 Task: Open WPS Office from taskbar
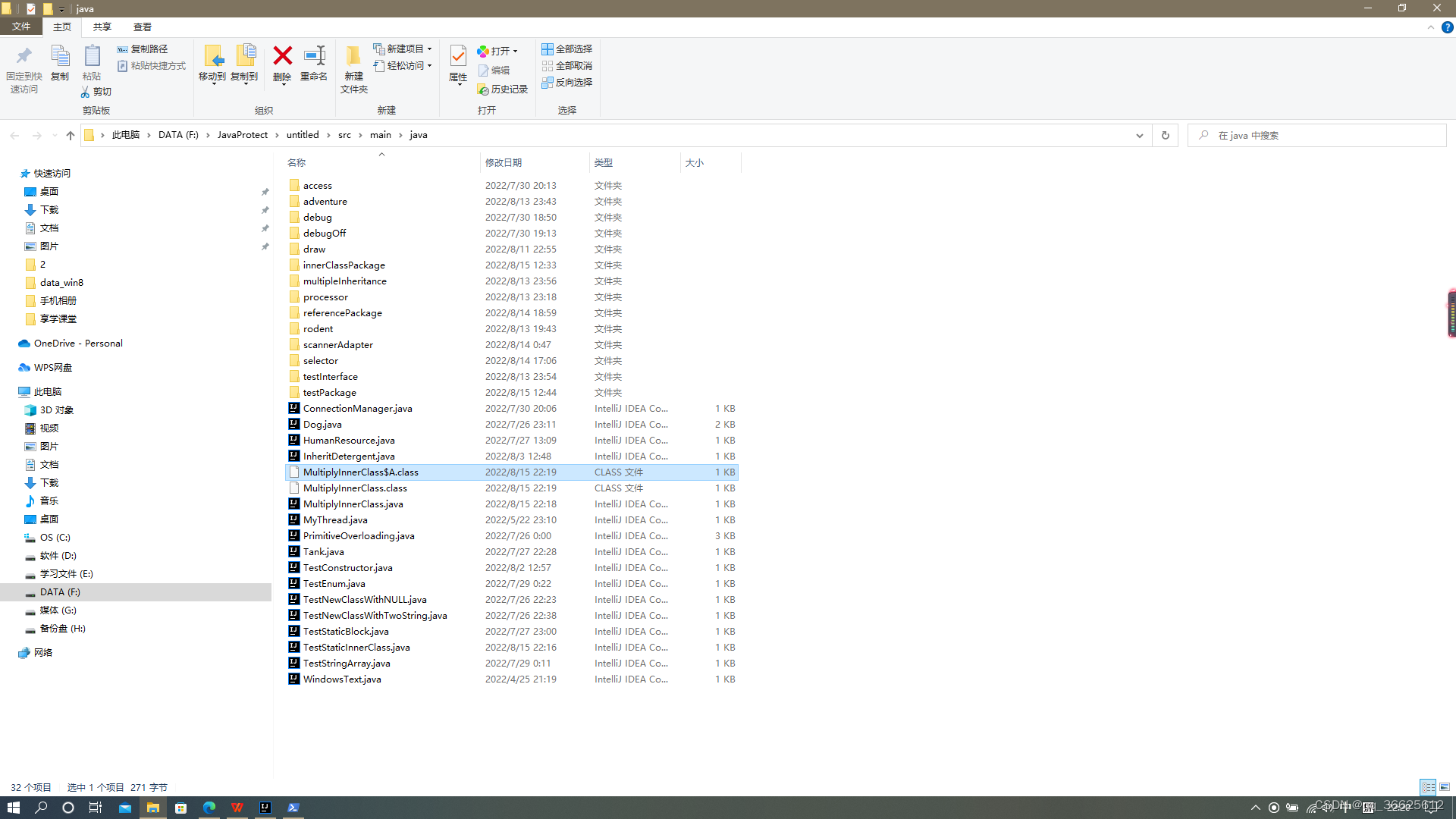click(237, 808)
